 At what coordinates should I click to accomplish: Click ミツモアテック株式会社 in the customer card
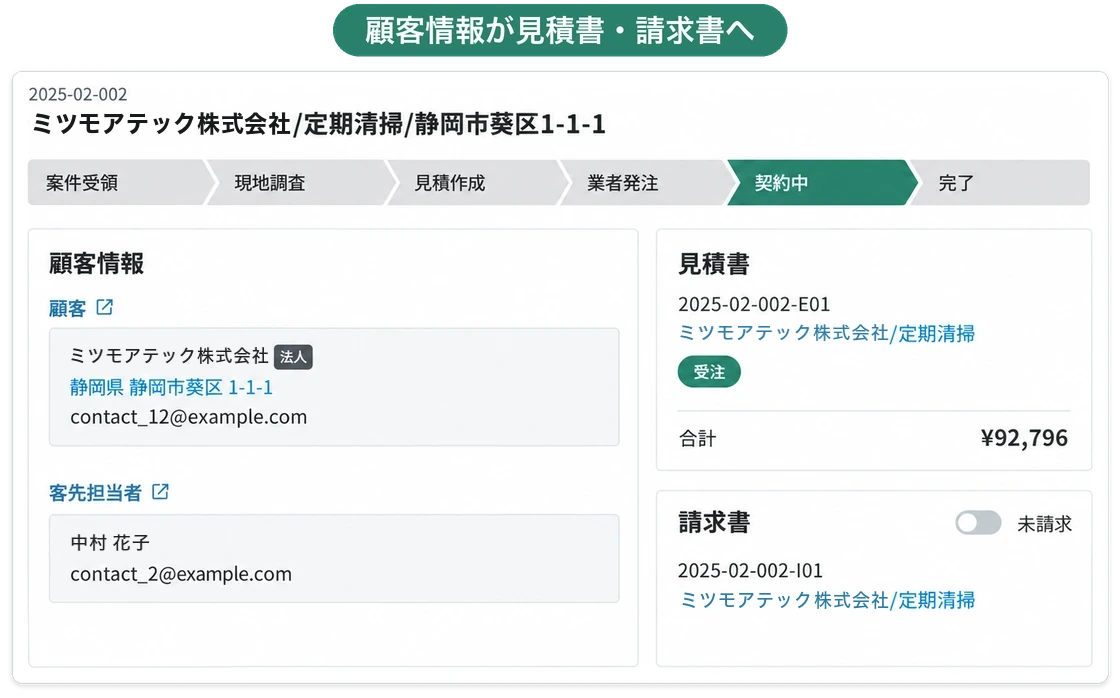169,356
